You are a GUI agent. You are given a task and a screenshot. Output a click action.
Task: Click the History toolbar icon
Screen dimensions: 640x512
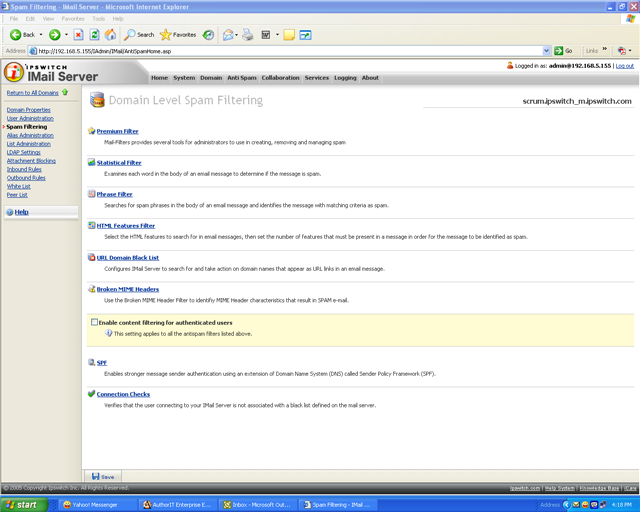[x=208, y=35]
